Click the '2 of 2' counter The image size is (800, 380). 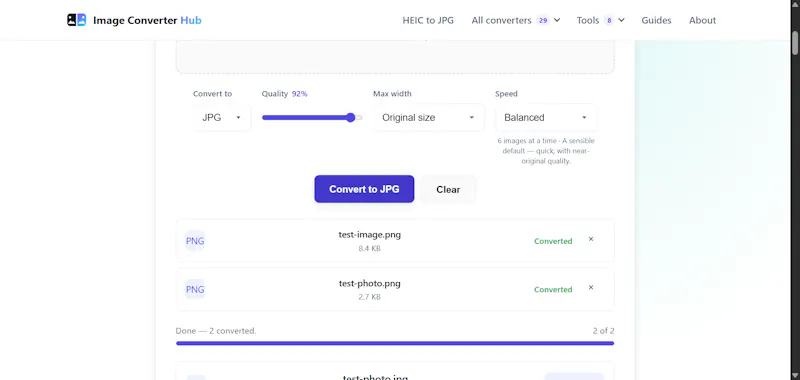pos(603,331)
